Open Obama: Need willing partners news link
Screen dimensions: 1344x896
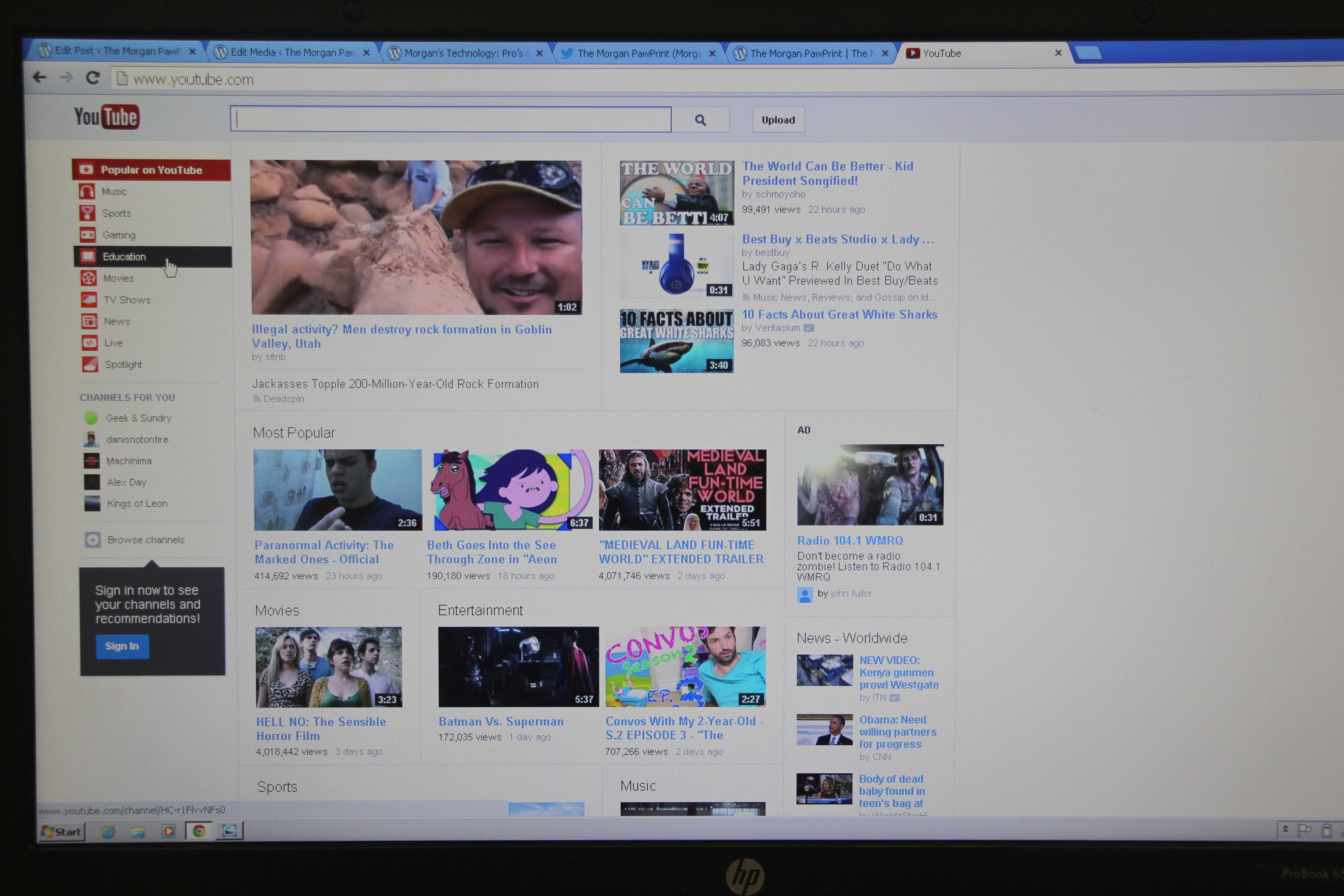898,732
